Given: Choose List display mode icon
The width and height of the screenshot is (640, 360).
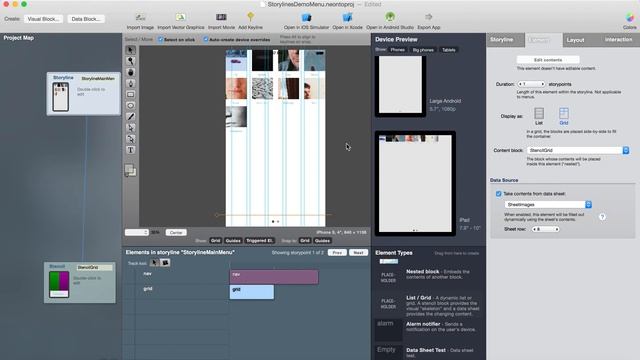Looking at the screenshot, I should [539, 116].
